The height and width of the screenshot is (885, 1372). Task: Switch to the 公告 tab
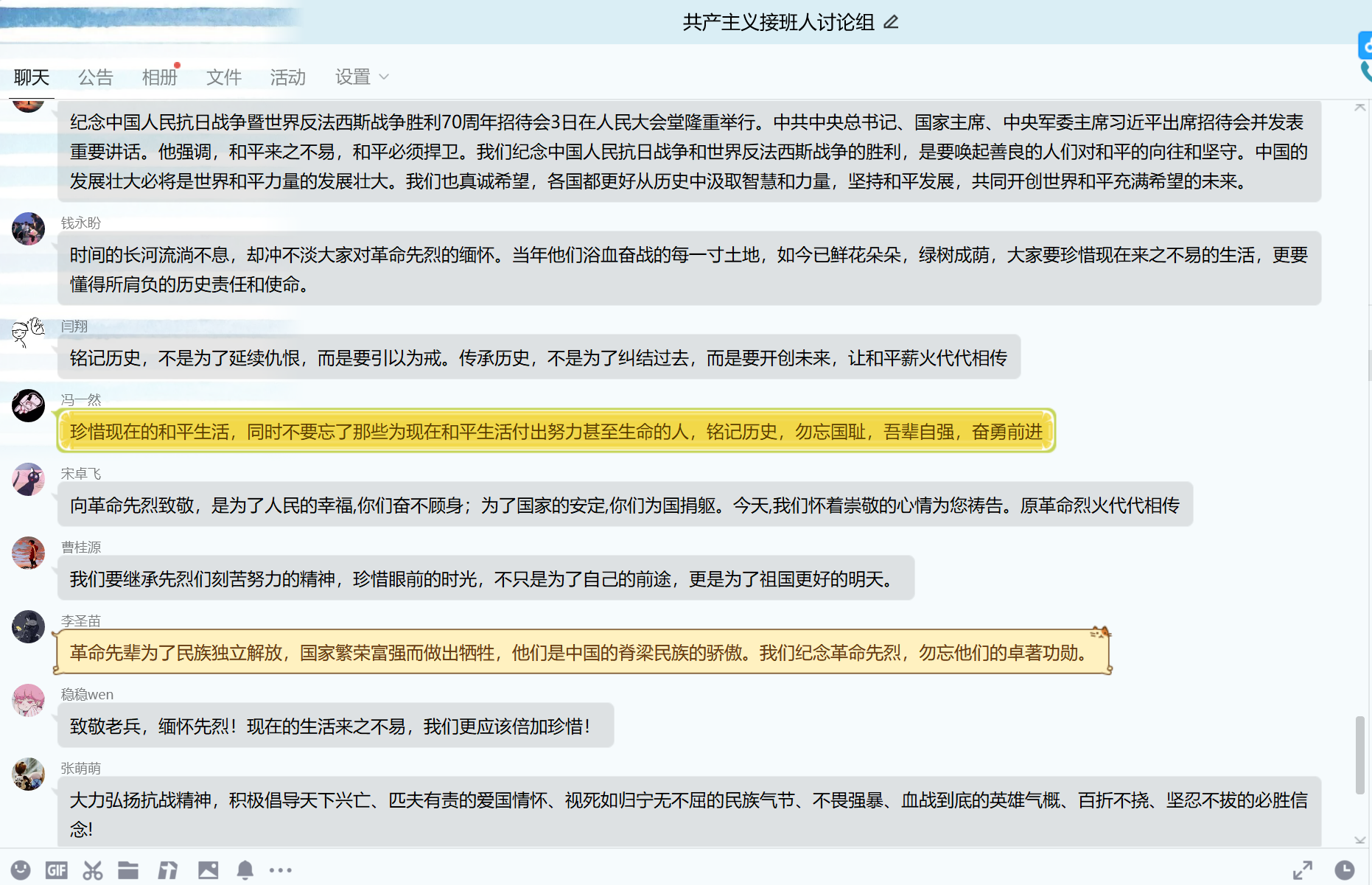coord(96,77)
